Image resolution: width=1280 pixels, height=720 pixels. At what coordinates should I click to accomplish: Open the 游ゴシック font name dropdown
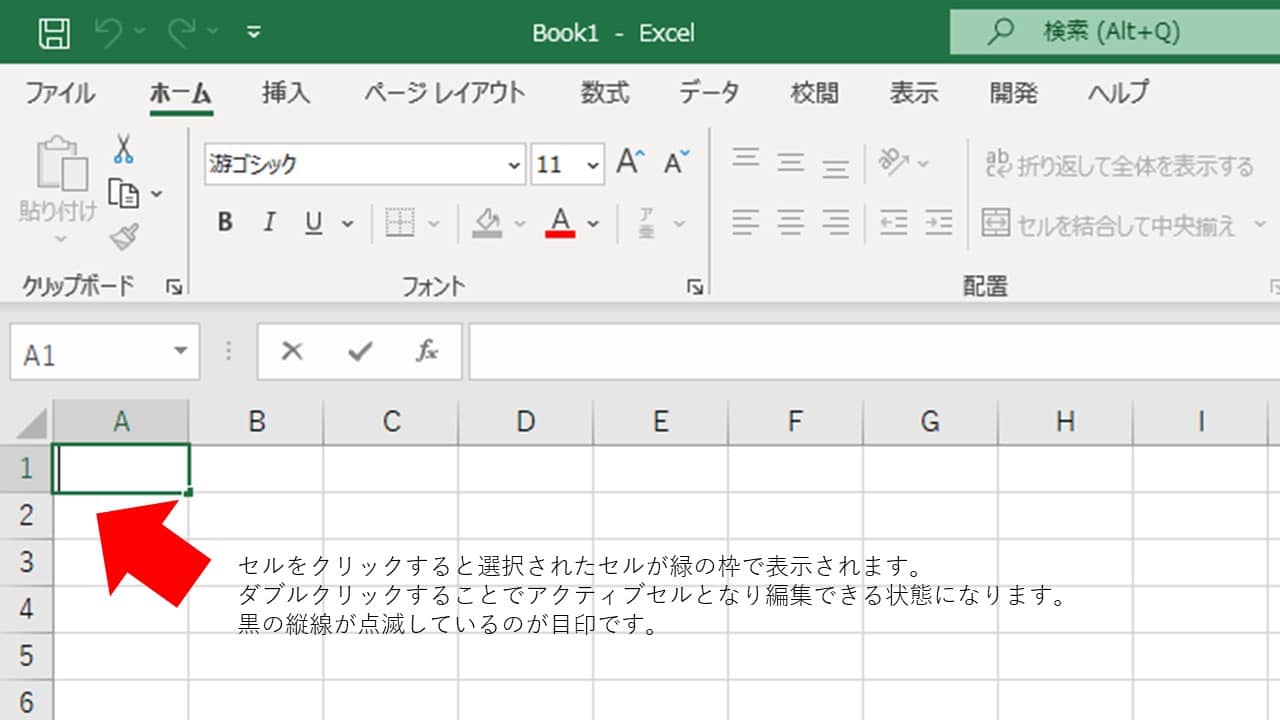(514, 165)
